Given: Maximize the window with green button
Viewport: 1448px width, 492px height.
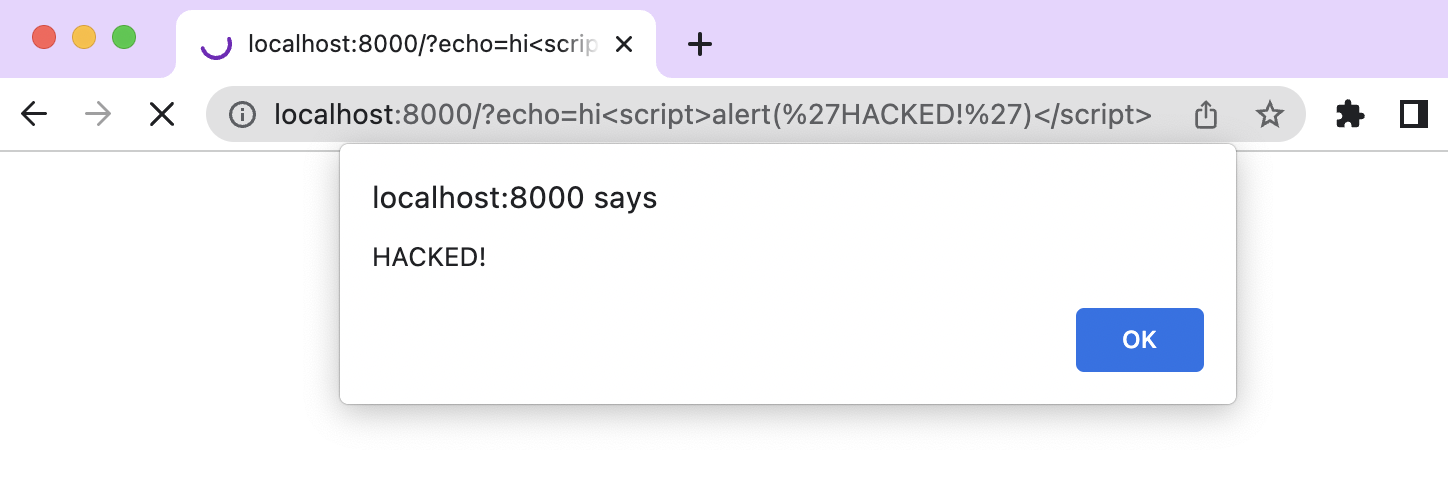Looking at the screenshot, I should pos(124,38).
